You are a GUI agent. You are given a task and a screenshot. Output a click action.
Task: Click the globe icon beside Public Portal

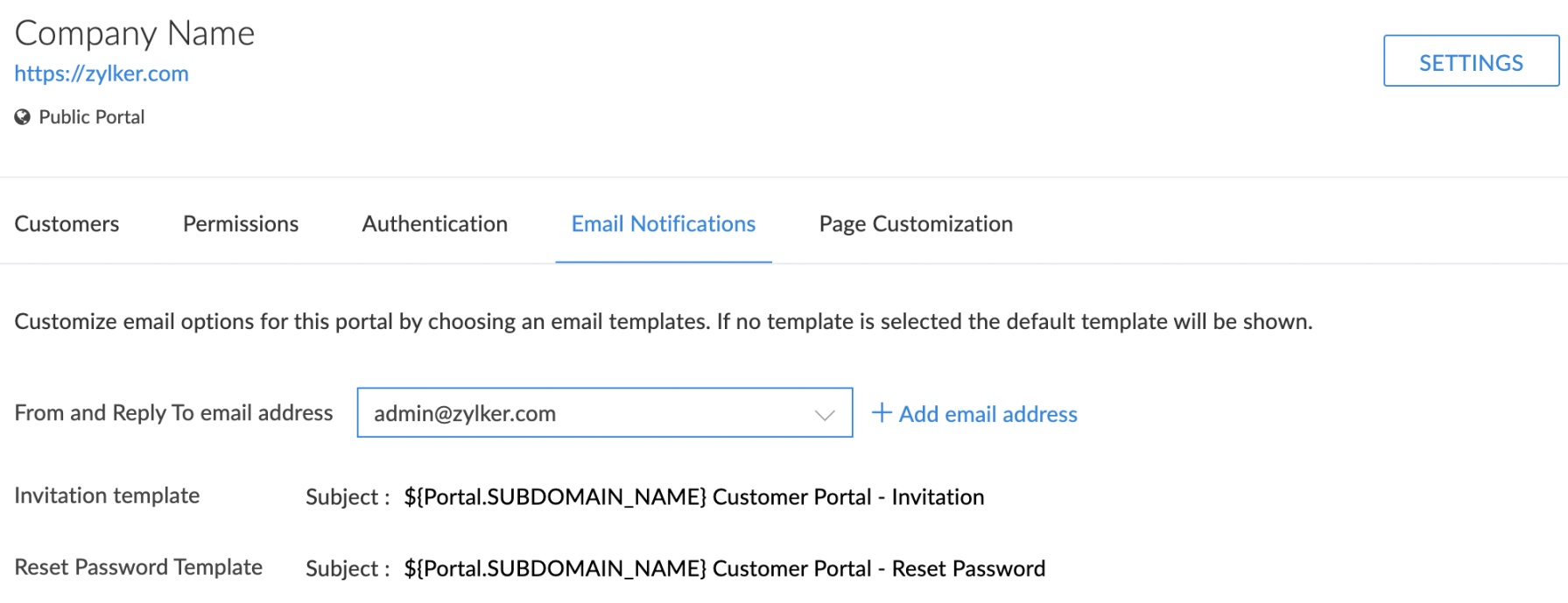point(23,117)
